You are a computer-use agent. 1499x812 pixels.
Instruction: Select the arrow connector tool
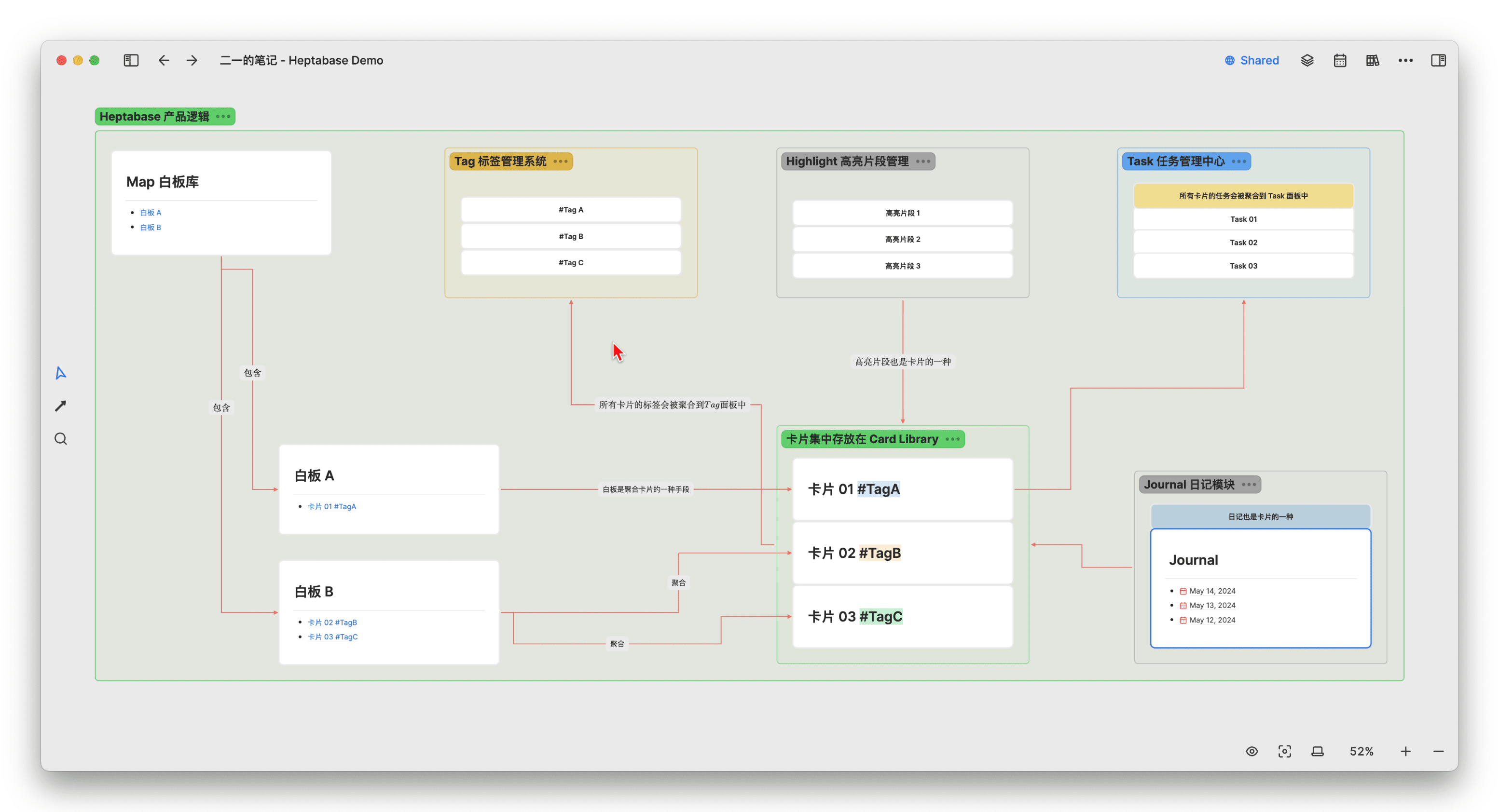pyautogui.click(x=61, y=406)
